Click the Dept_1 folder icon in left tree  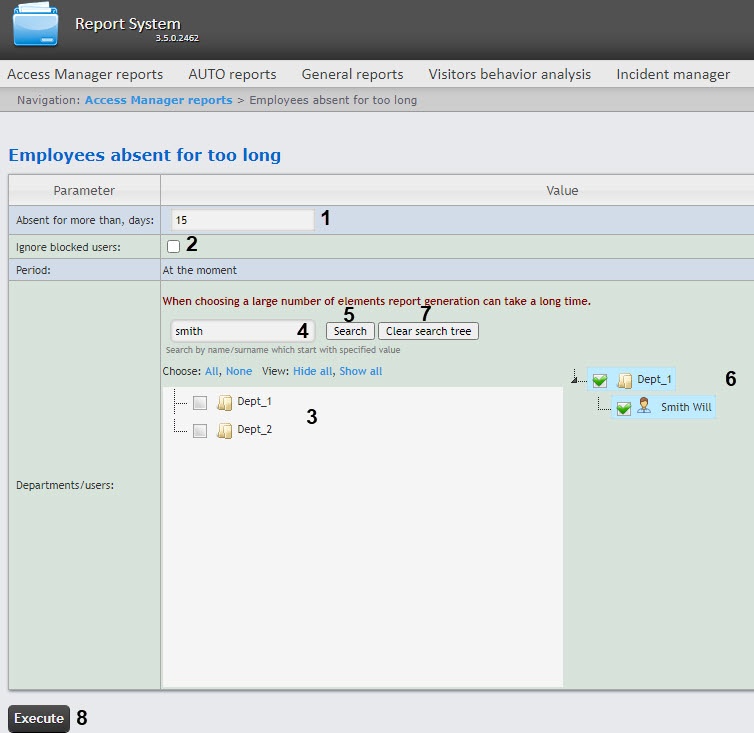click(225, 402)
